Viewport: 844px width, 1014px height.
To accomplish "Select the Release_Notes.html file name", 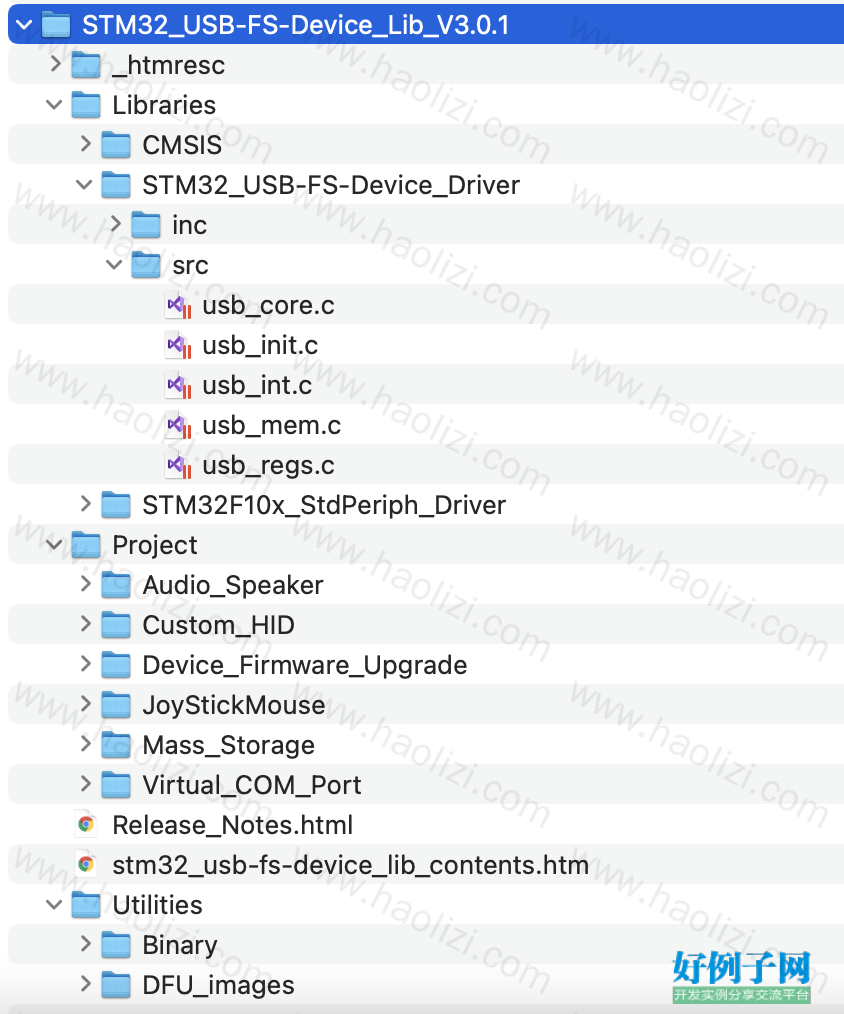I will 233,825.
